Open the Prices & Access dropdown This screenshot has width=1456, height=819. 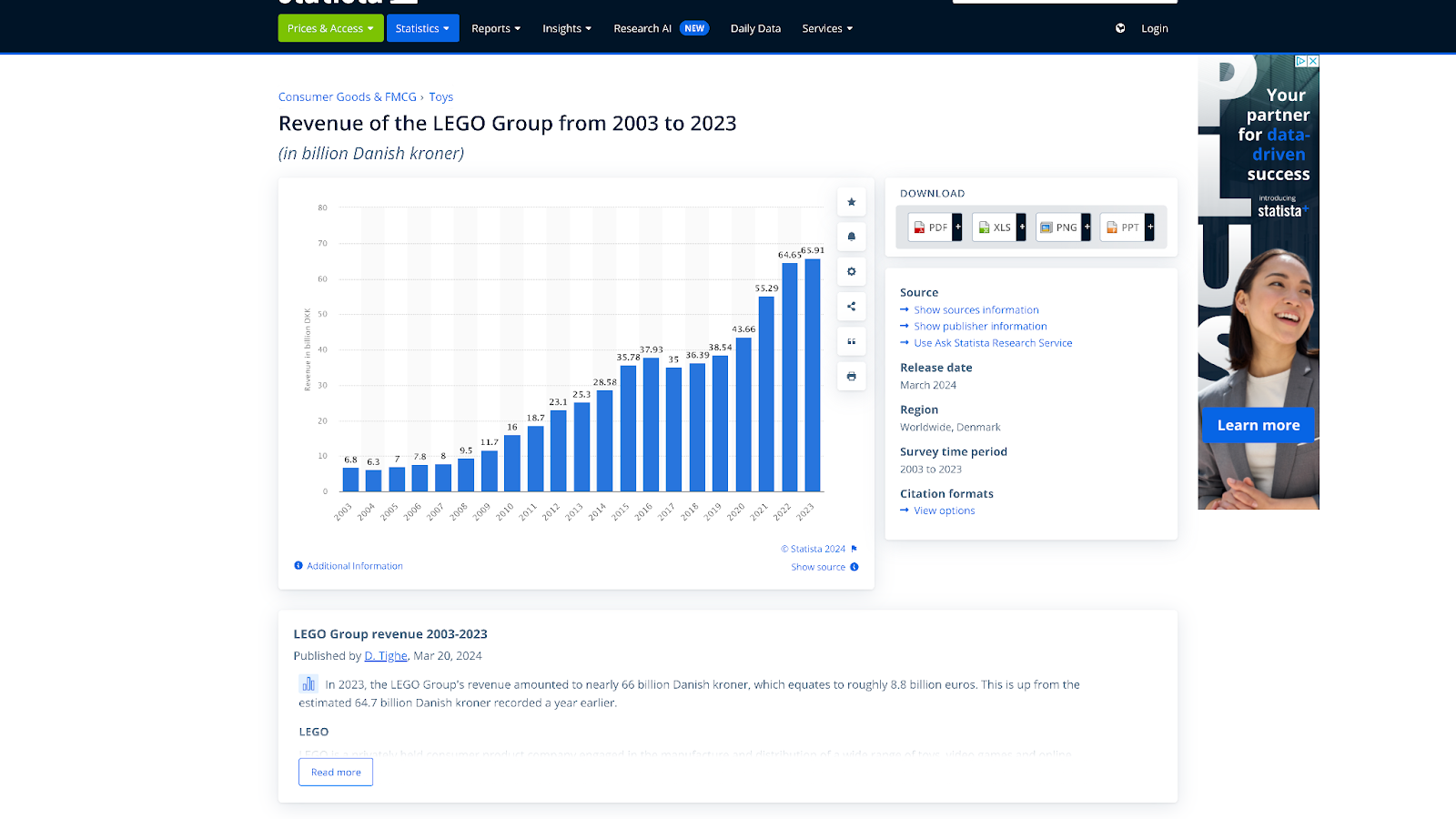click(x=330, y=28)
